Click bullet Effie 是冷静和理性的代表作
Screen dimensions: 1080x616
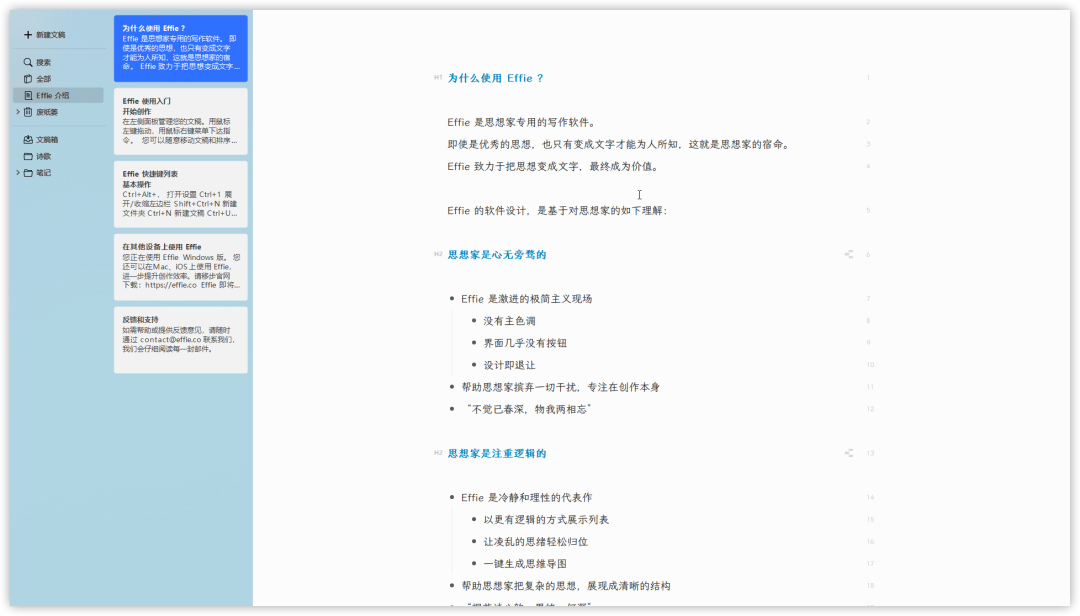526,497
